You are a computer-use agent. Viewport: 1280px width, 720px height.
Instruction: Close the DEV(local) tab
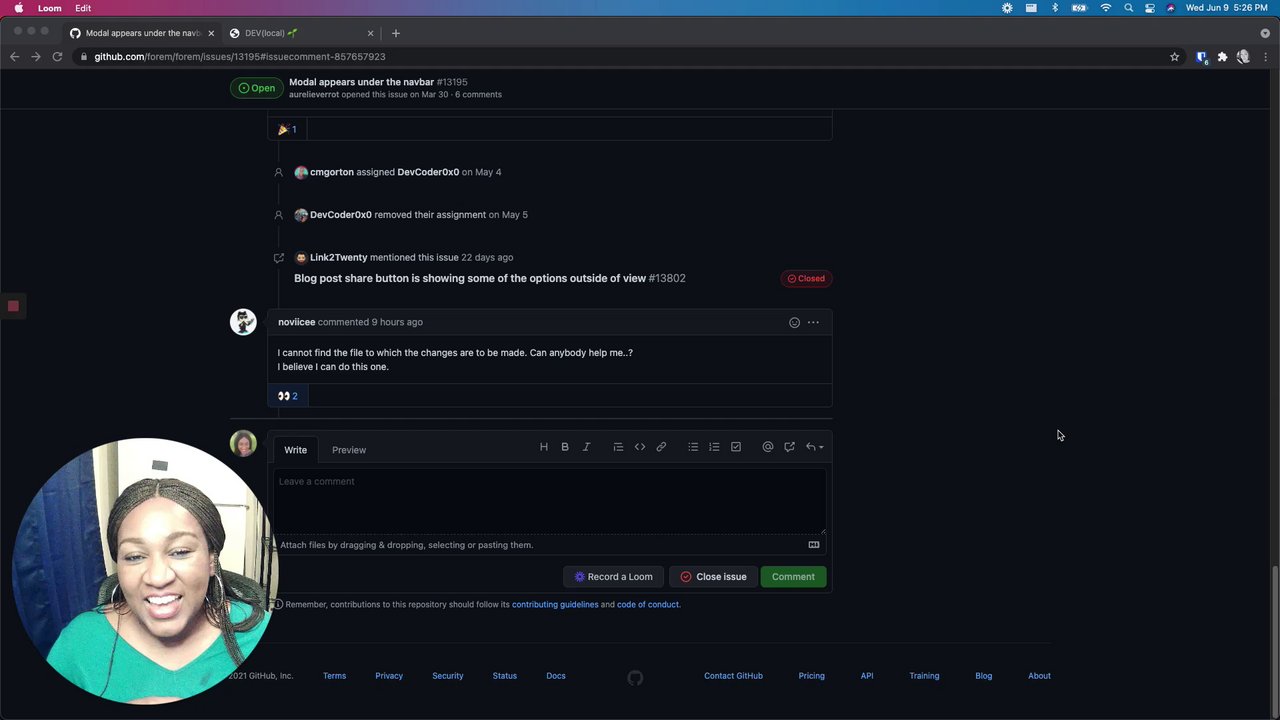(370, 33)
